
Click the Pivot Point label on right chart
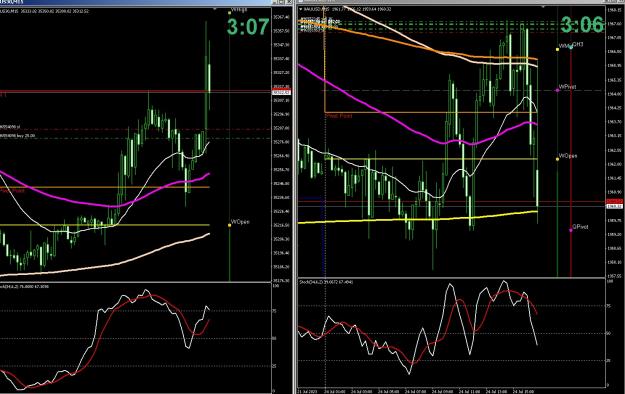339,116
